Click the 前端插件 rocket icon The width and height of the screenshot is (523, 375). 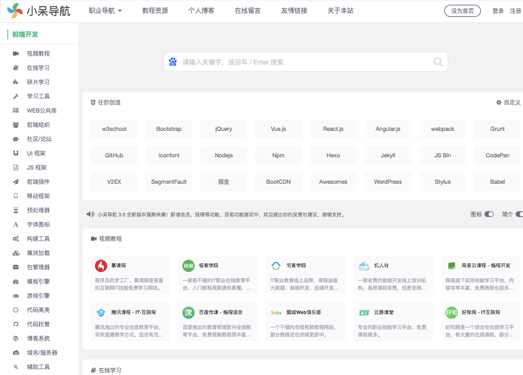[16, 182]
